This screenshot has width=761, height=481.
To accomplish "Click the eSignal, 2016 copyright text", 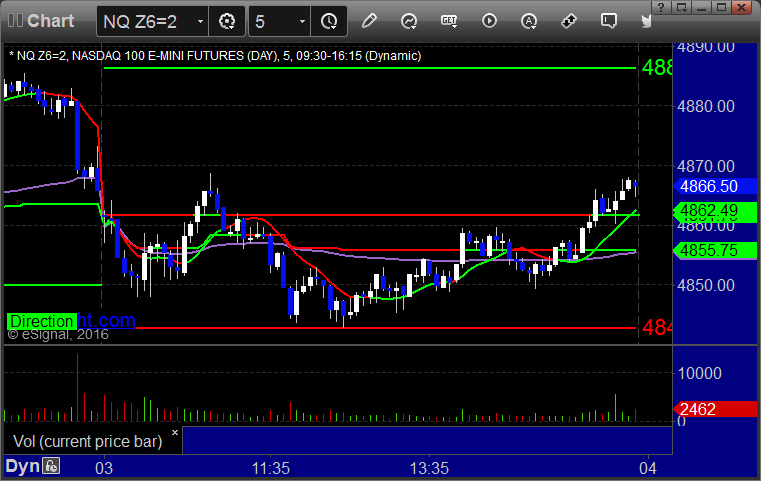I will [x=58, y=334].
